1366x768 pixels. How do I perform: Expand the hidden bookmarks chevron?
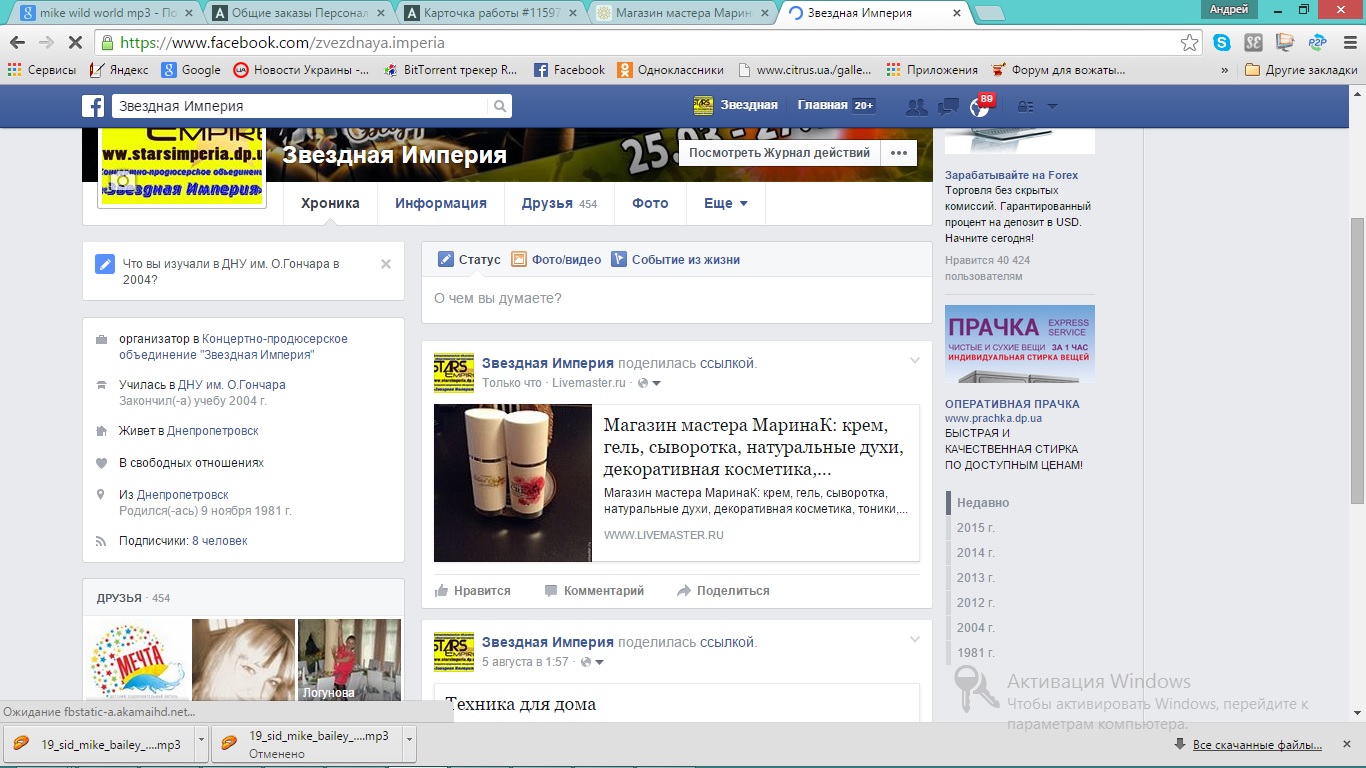[1225, 70]
